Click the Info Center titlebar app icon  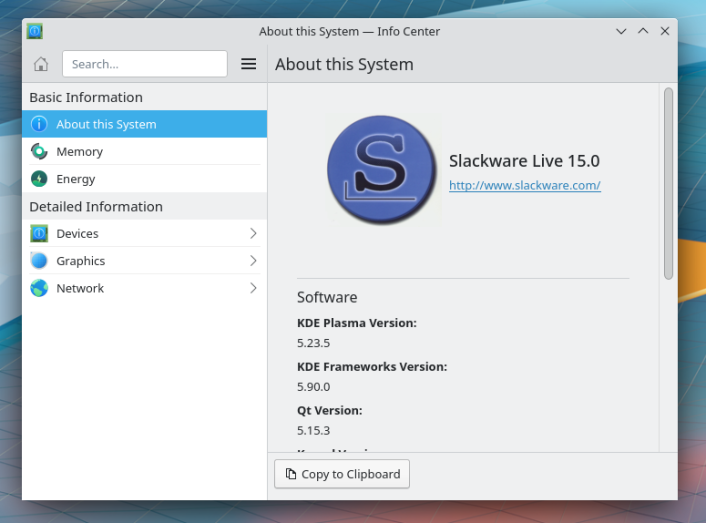pos(35,31)
